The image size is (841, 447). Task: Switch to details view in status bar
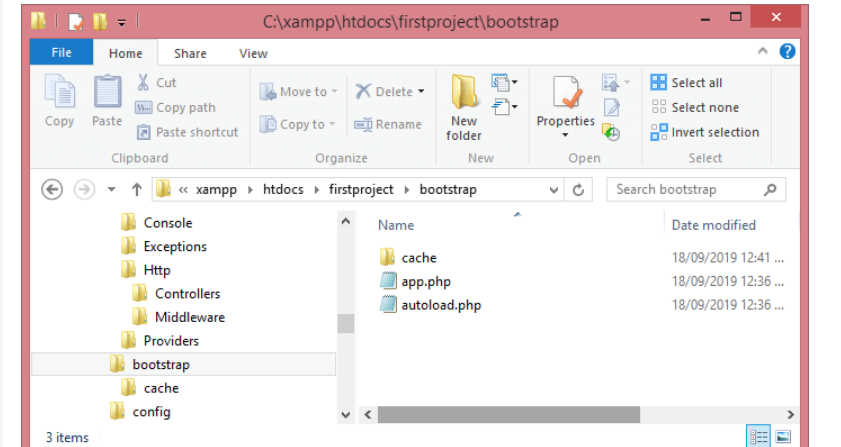click(x=760, y=437)
